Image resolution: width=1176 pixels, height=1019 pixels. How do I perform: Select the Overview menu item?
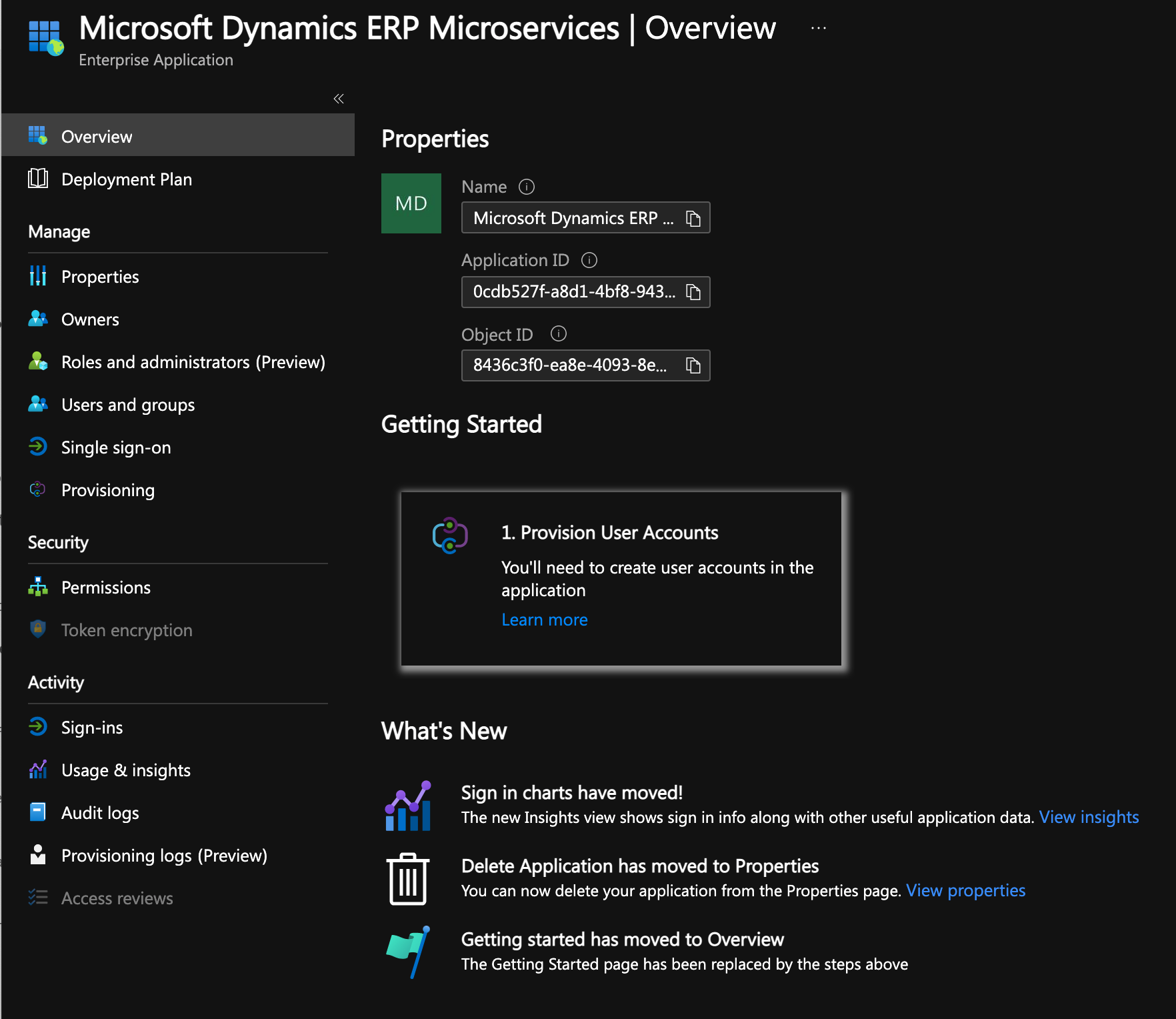(178, 136)
